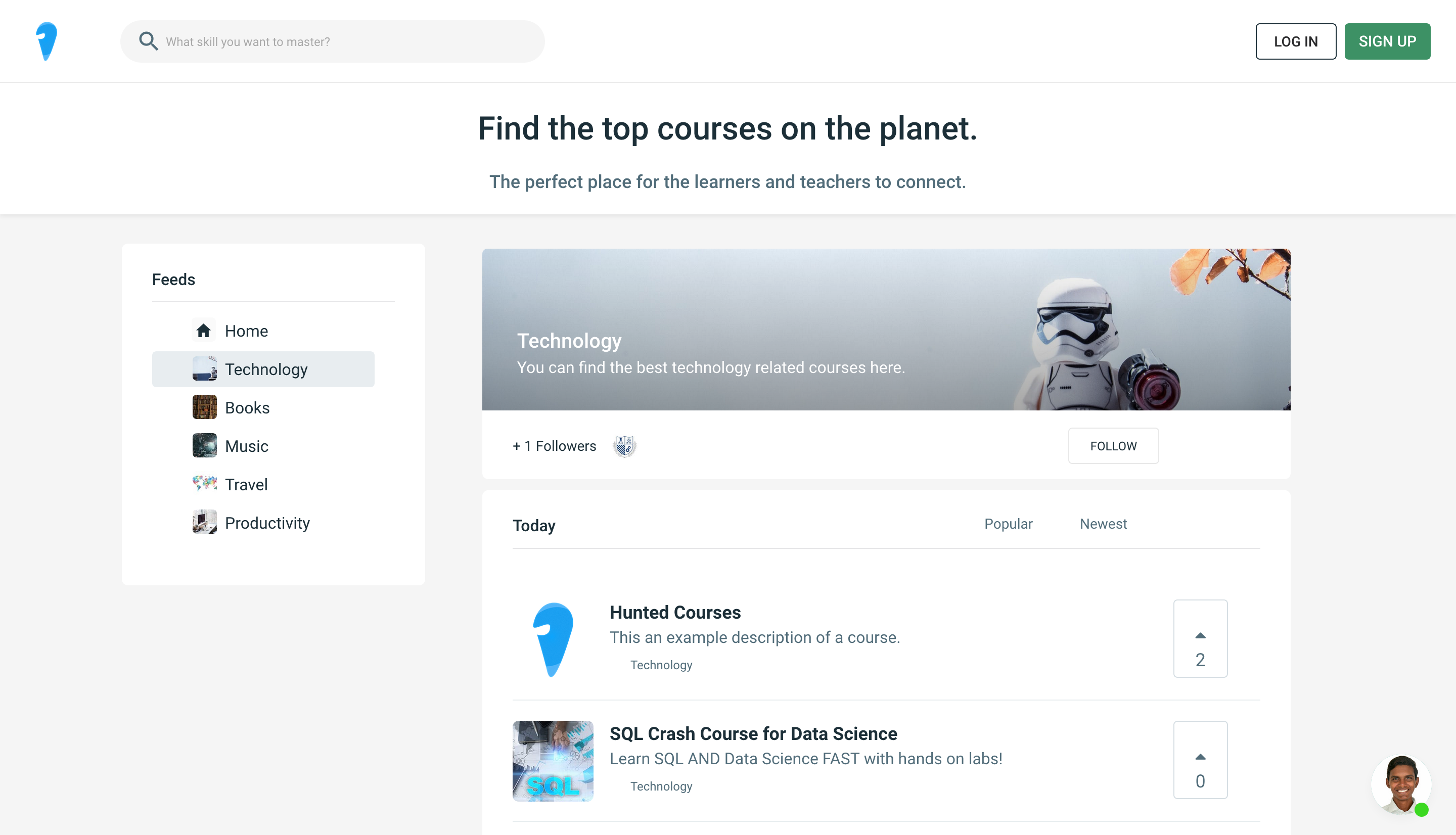
Task: Click the 'Feeds' sidebar heading
Action: click(173, 280)
